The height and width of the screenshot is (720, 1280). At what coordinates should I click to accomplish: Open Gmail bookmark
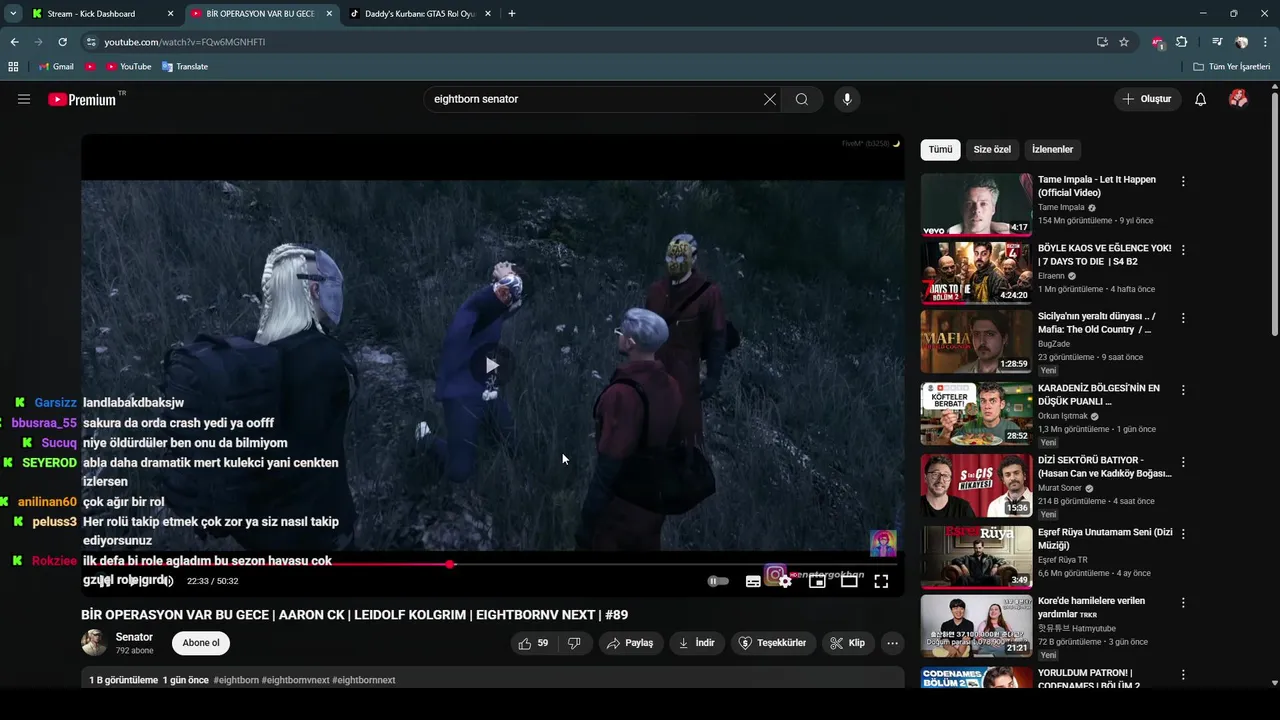(x=56, y=67)
